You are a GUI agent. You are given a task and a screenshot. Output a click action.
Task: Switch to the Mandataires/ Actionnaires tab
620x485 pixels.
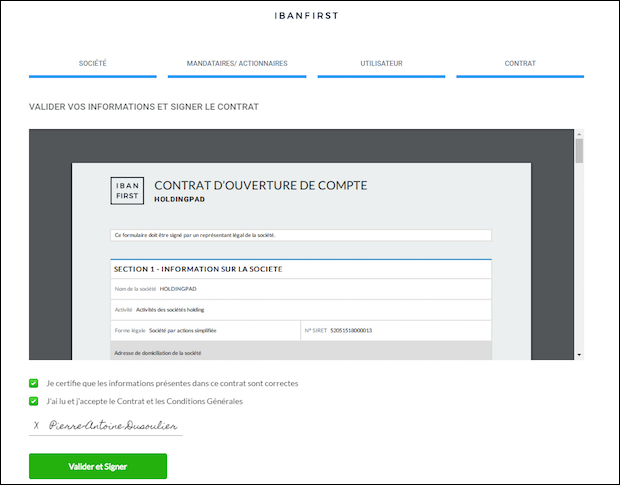pyautogui.click(x=237, y=64)
